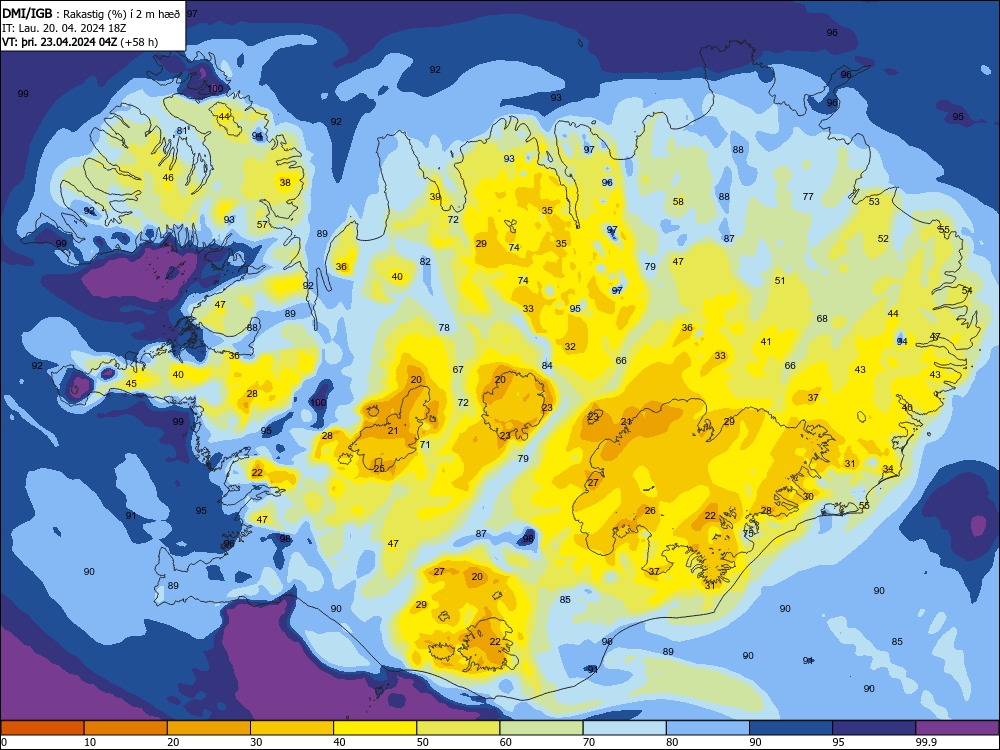The image size is (1000, 750).
Task: Click the '(+58 h)' forecast offset text
Action: (139, 42)
